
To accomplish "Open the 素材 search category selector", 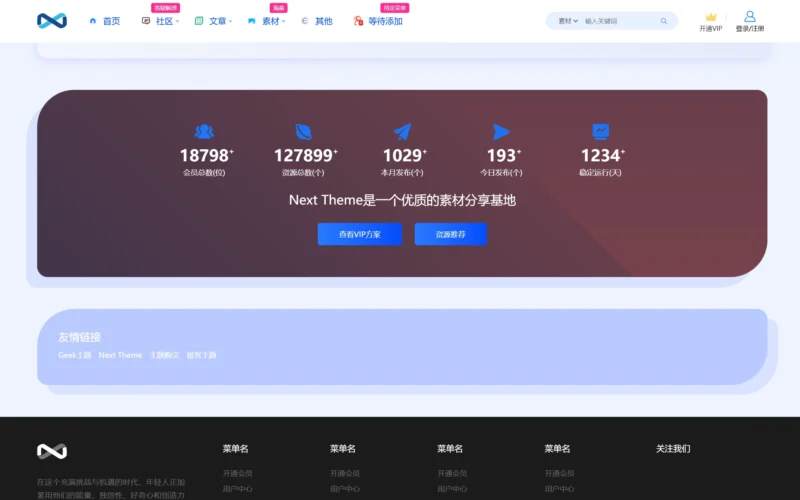I will point(568,21).
